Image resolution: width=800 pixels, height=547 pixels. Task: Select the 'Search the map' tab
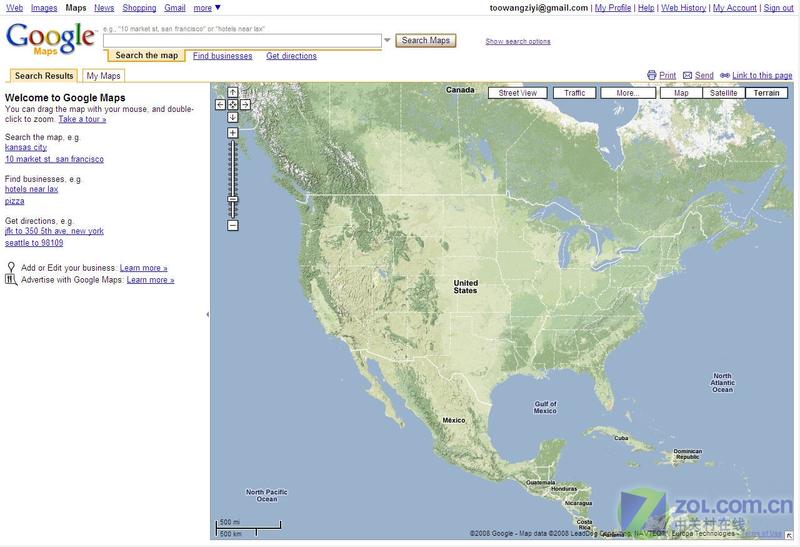[x=146, y=55]
